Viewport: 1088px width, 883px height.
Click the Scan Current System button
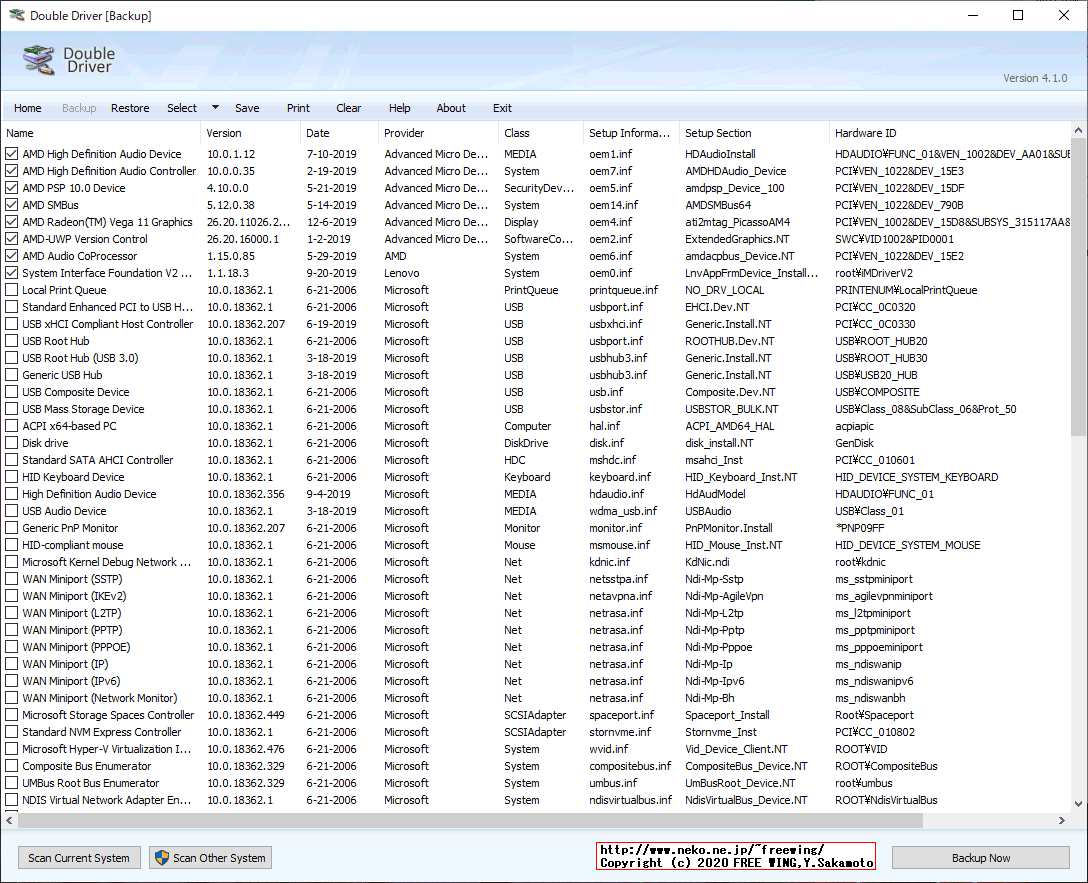[x=79, y=857]
